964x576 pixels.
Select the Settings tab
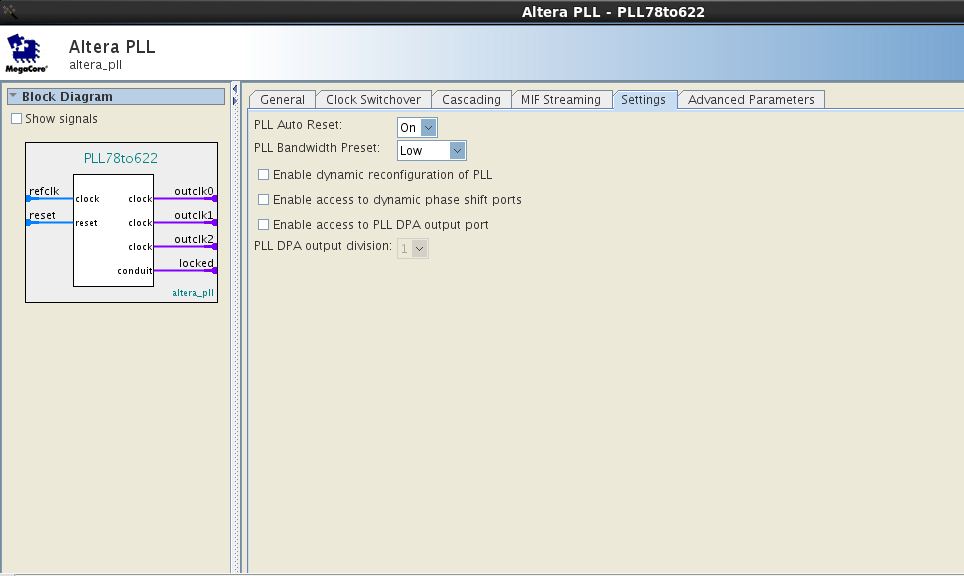point(644,100)
